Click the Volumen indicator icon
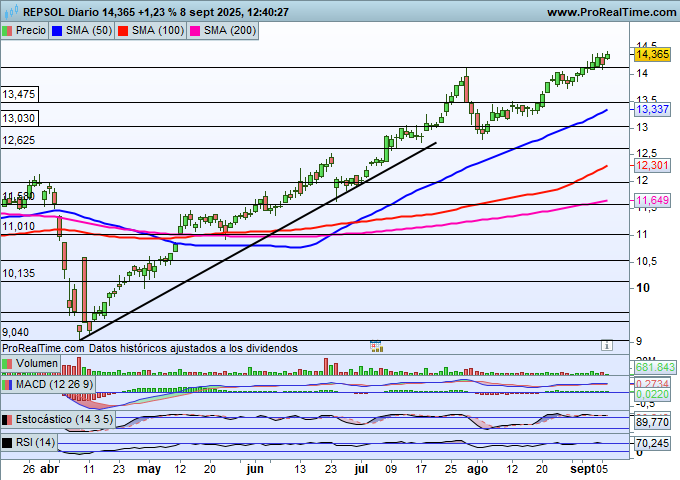This screenshot has width=680, height=480. click(8, 365)
